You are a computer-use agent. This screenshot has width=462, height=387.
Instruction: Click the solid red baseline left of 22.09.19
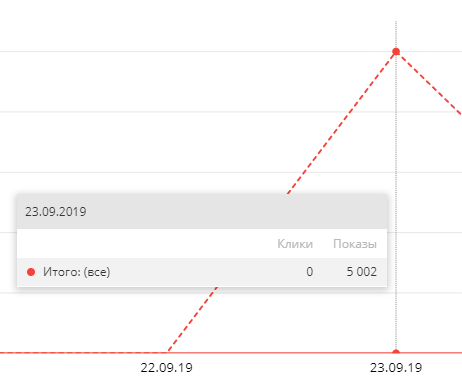[x=83, y=352]
